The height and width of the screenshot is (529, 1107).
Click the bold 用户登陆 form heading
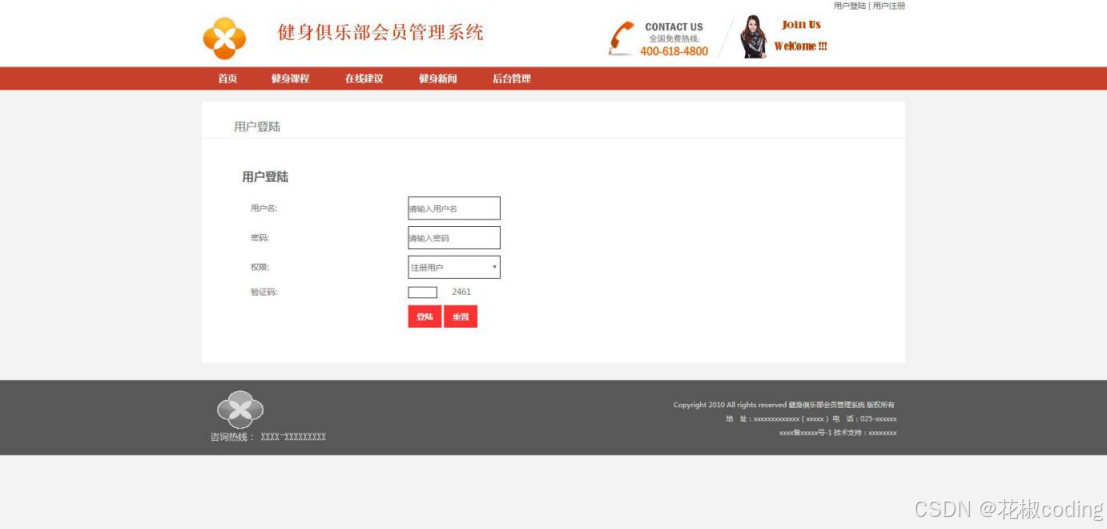click(265, 177)
